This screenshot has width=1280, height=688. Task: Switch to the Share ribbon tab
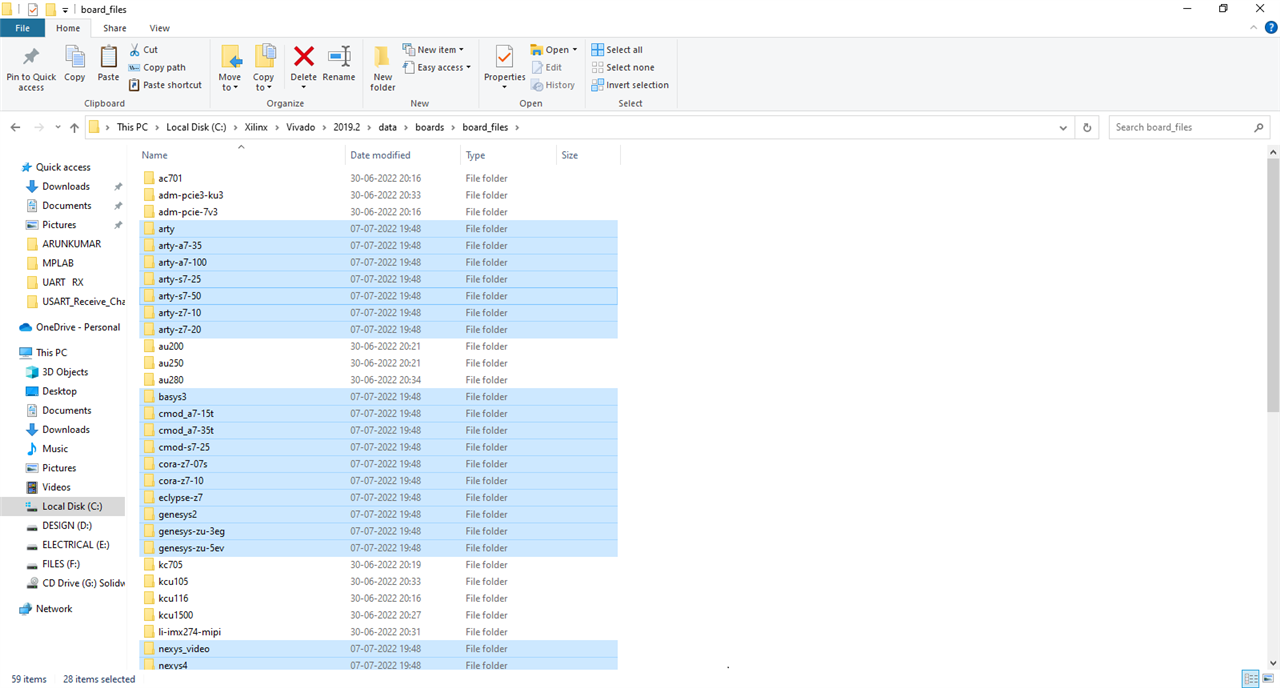click(115, 28)
